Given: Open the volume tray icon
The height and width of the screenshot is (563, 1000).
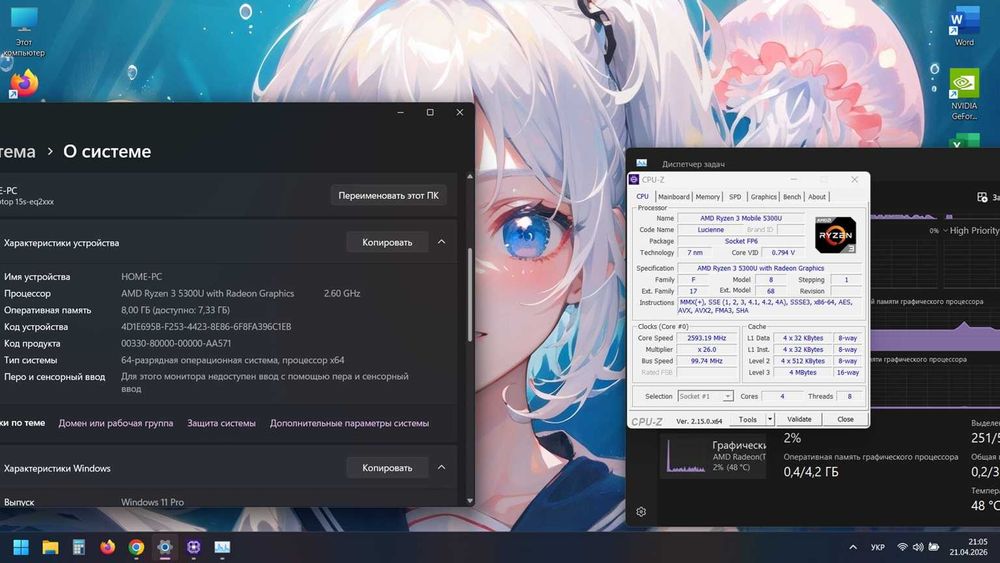Looking at the screenshot, I should pos(918,547).
